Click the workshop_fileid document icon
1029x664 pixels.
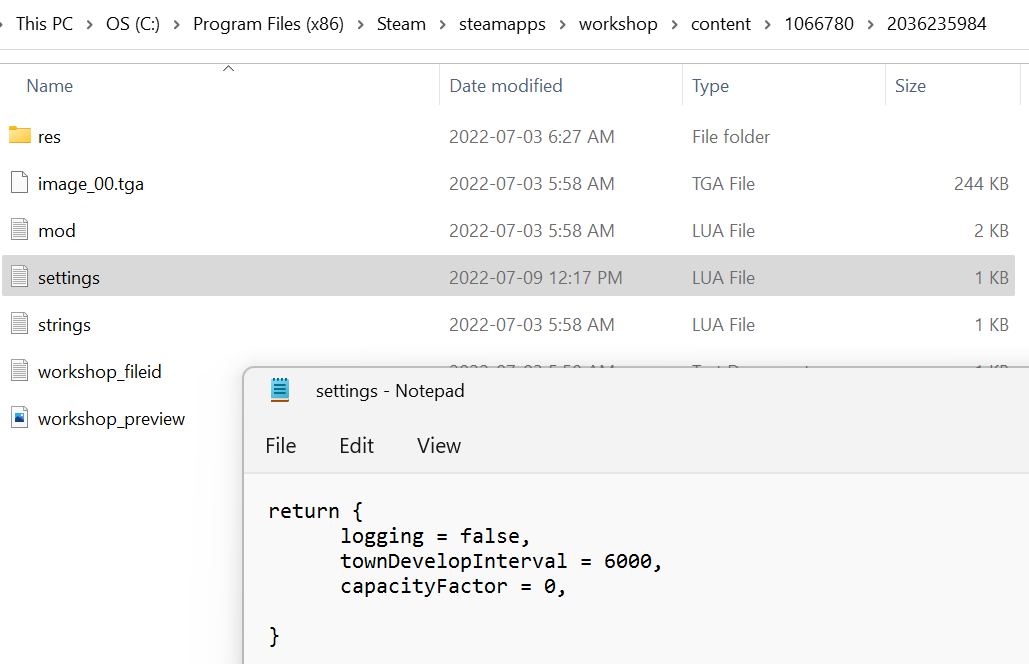pos(20,371)
